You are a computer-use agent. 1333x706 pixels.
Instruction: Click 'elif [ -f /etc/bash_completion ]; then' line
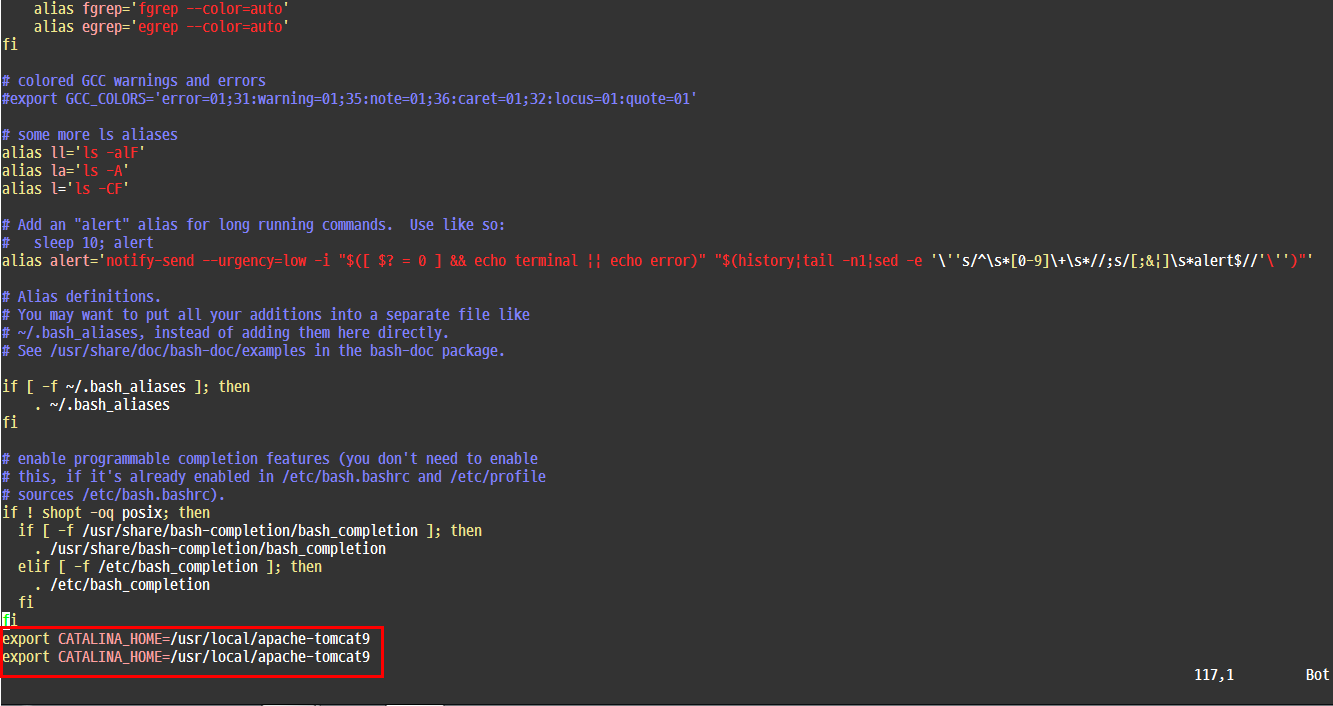[x=170, y=566]
